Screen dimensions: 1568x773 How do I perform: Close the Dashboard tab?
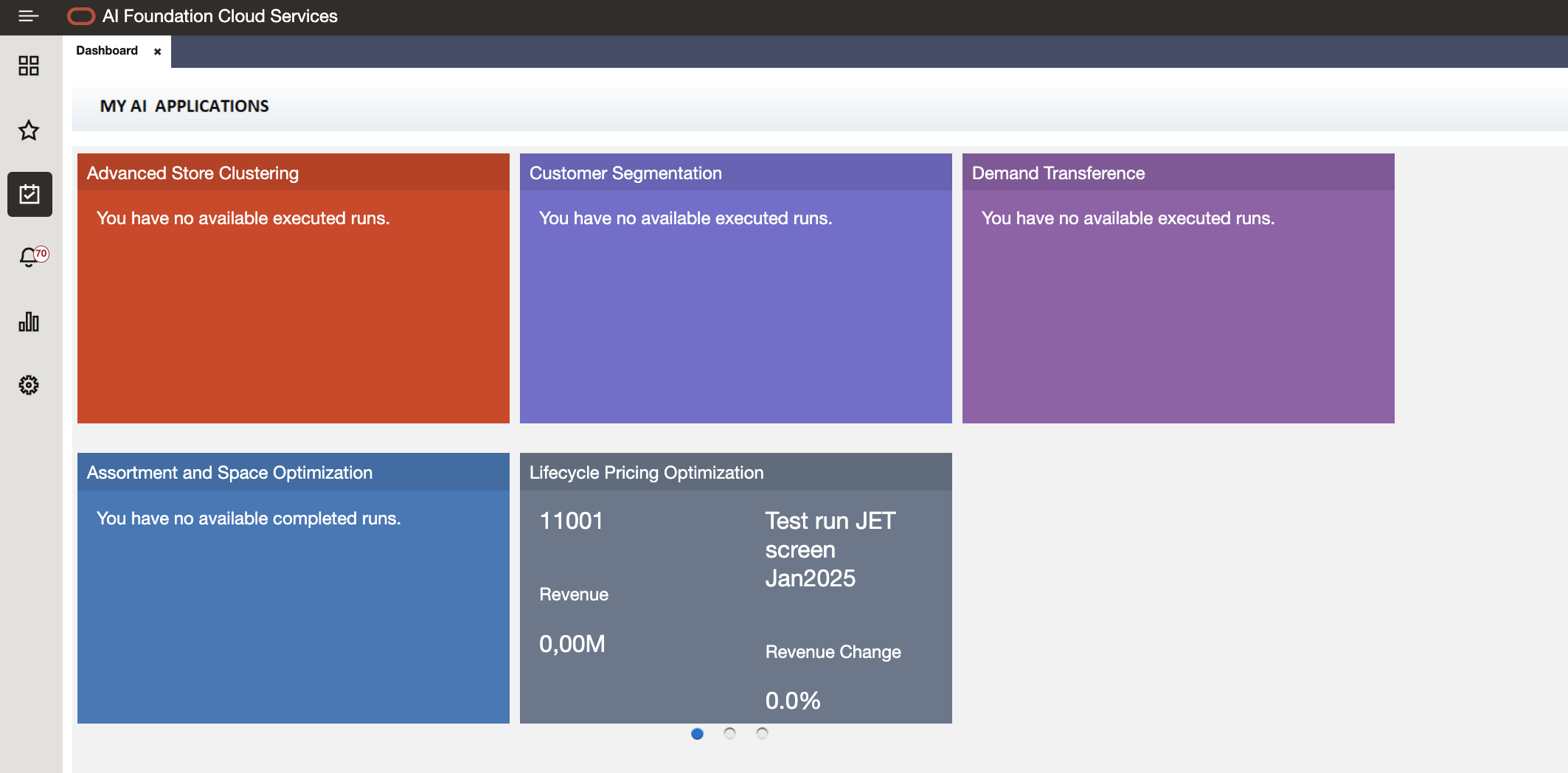click(157, 52)
